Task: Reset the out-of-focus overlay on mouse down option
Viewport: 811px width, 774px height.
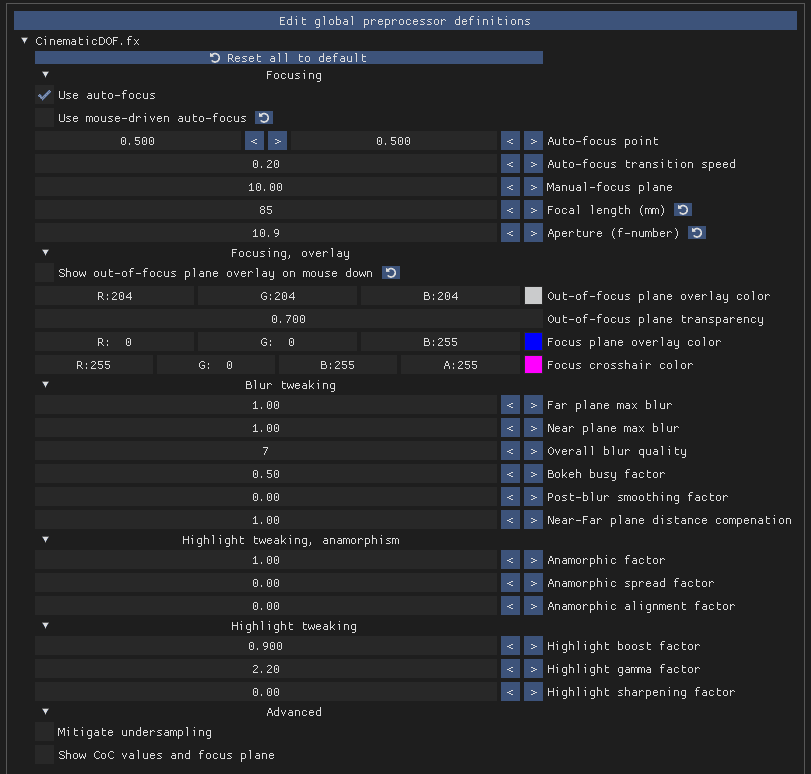Action: 391,273
